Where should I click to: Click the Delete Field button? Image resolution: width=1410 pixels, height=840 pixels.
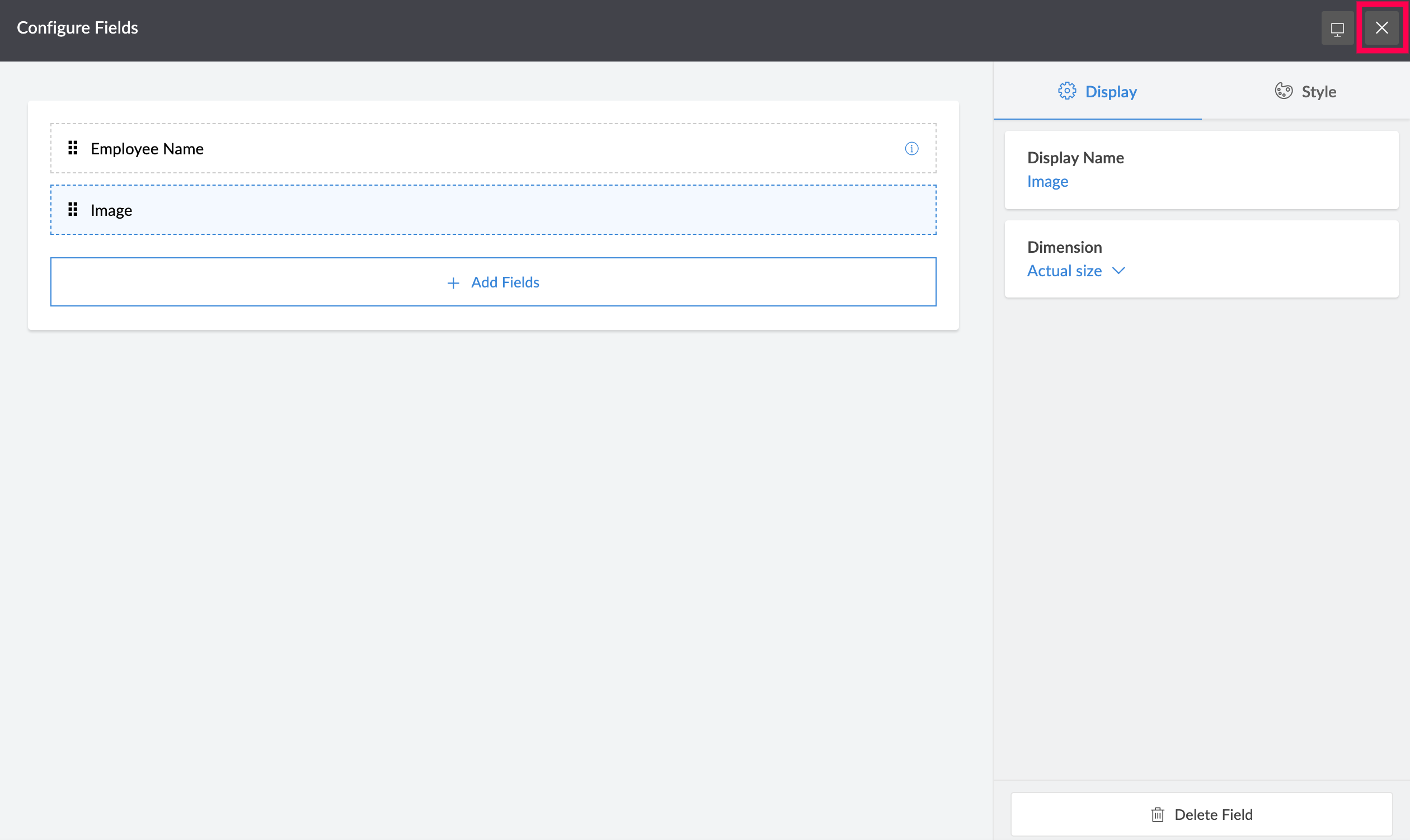pyautogui.click(x=1201, y=814)
